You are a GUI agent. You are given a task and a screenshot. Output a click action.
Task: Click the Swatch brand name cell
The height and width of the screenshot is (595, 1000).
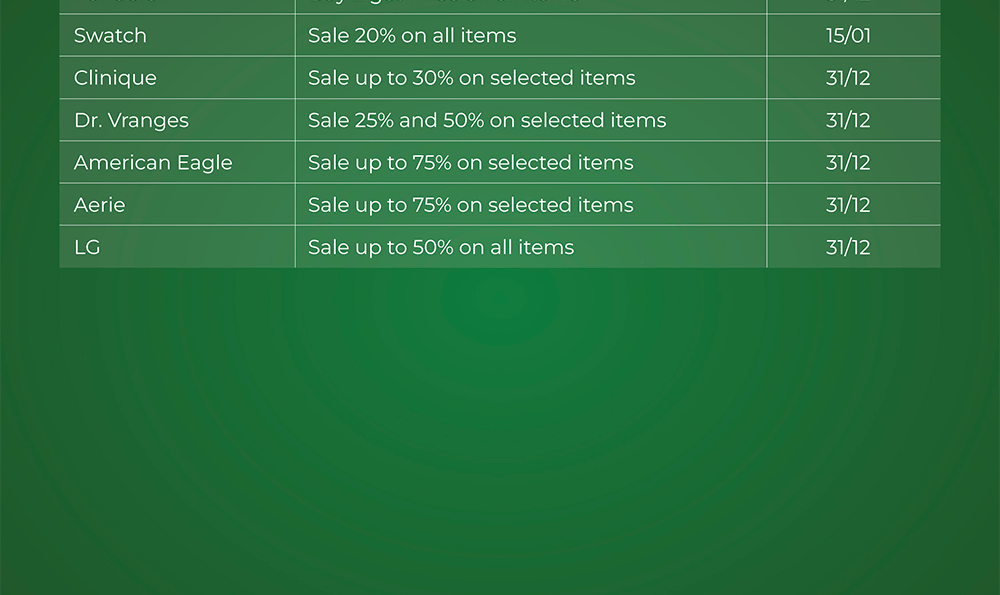(x=110, y=36)
